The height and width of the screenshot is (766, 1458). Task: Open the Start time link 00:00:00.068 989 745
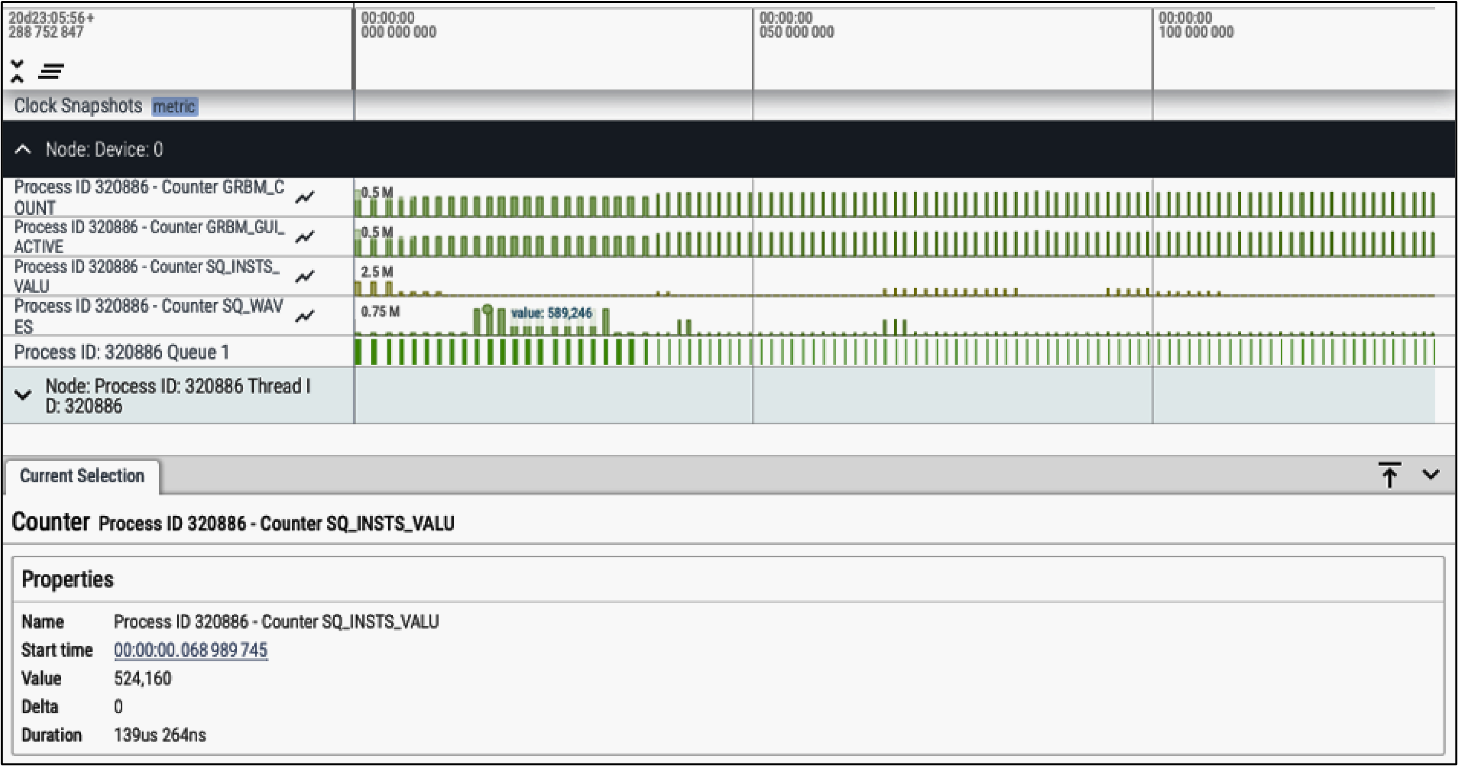pos(188,650)
